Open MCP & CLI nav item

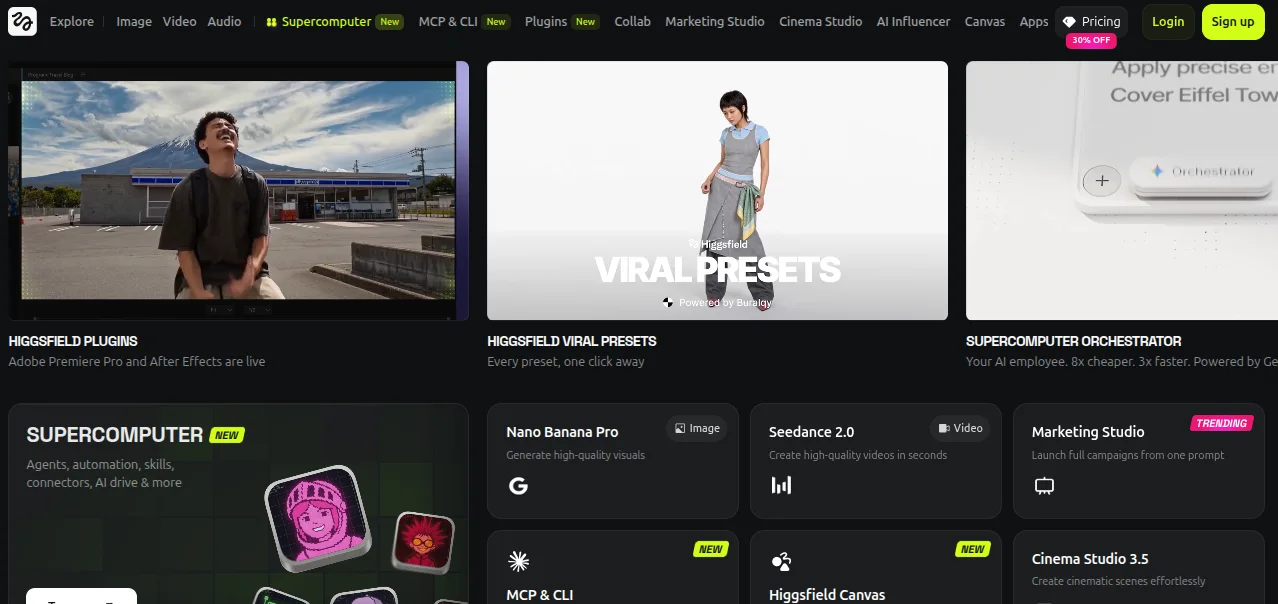[464, 21]
